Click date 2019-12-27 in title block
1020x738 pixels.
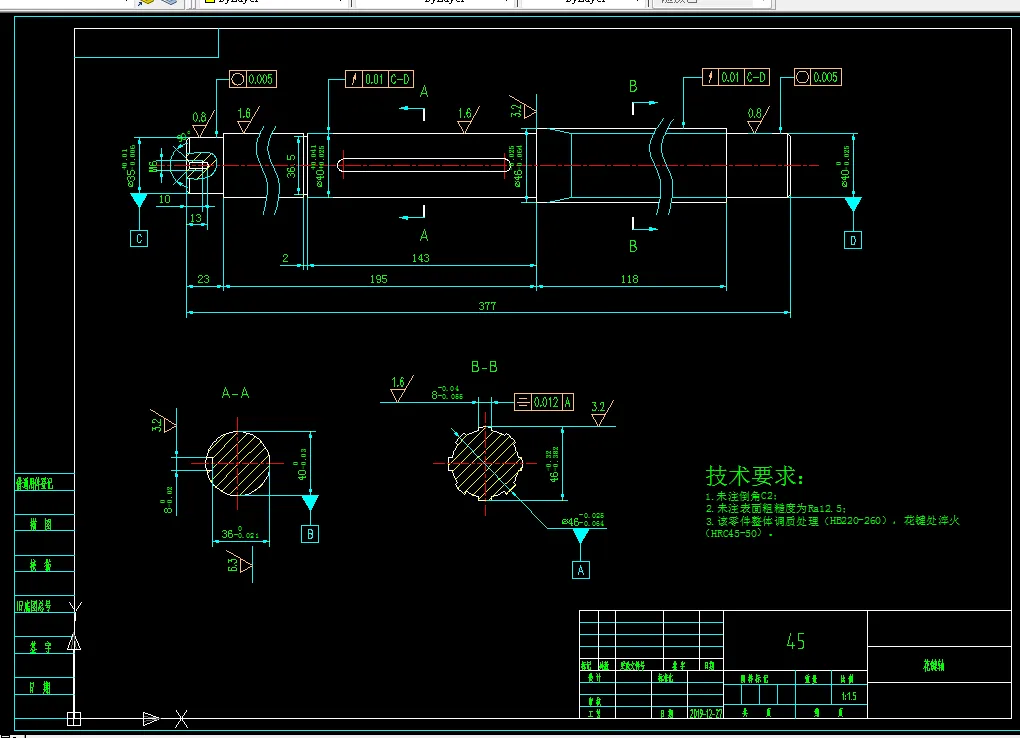click(x=706, y=713)
